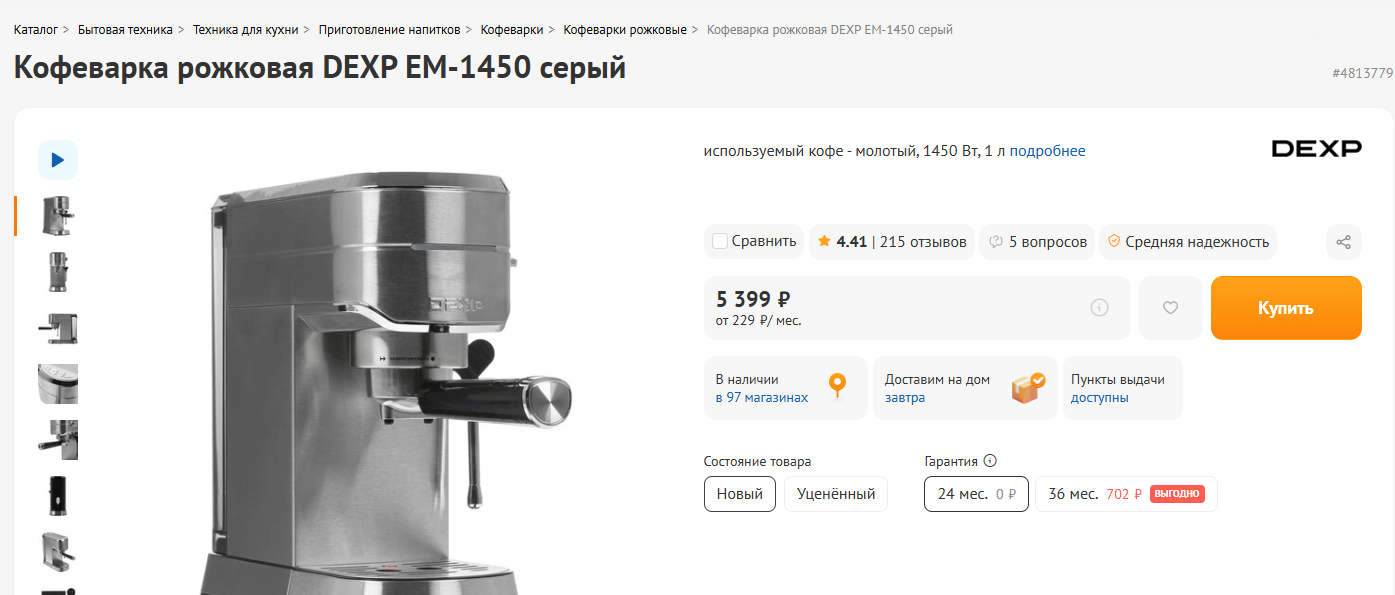The image size is (1395, 595).
Task: Play the product video
Action: point(58,160)
